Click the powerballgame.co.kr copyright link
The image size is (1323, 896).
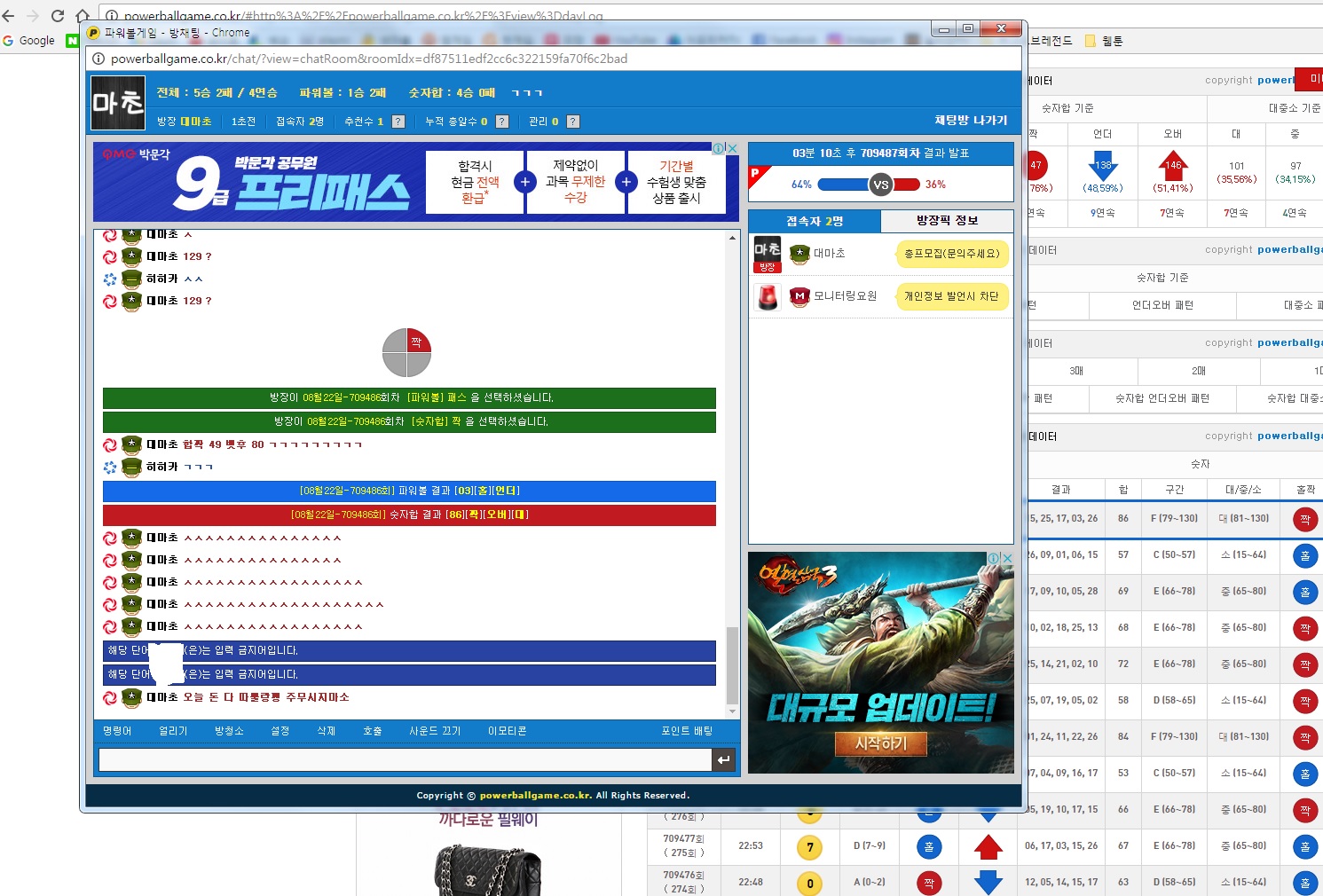[536, 796]
